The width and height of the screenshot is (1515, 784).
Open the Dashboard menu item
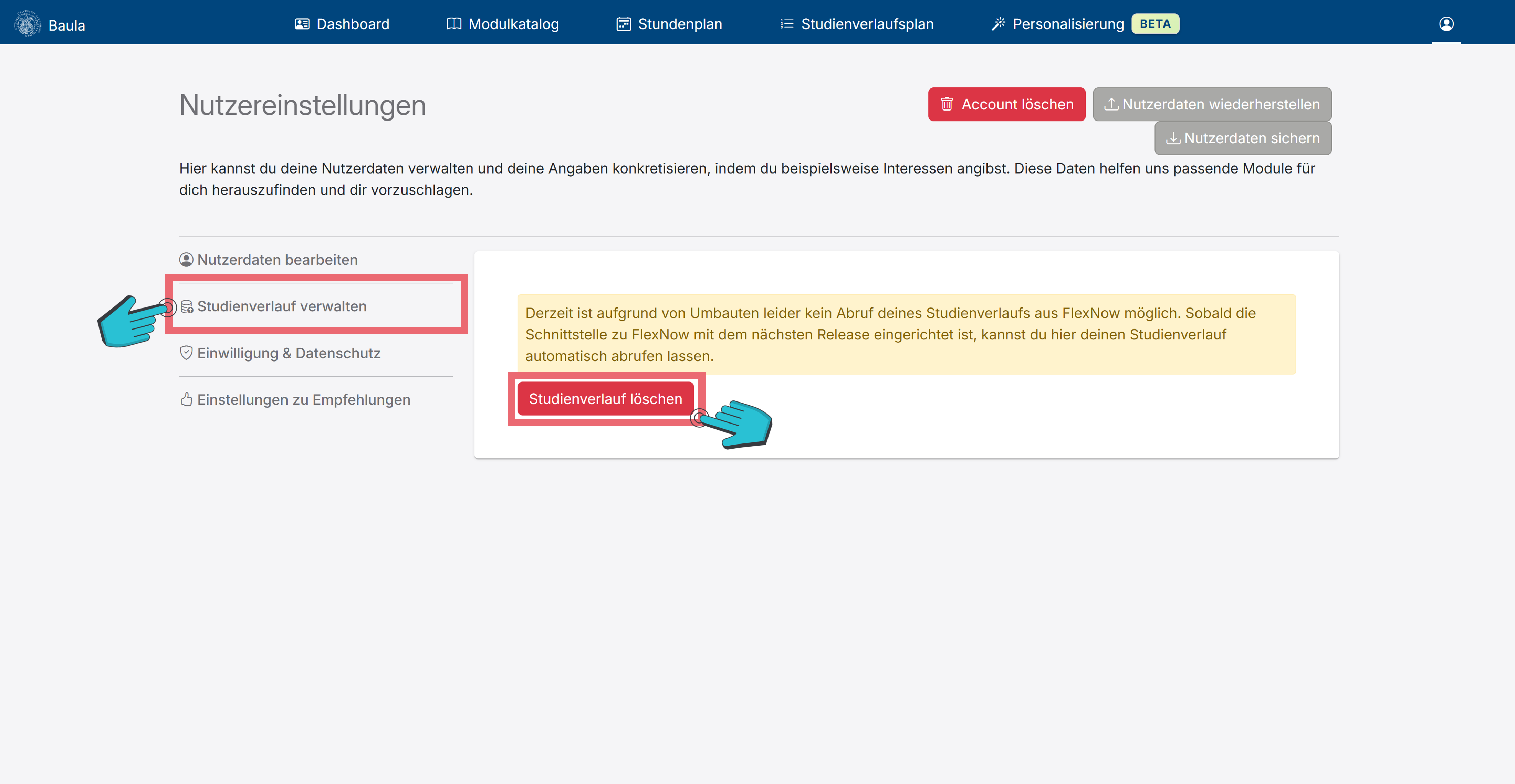[x=342, y=23]
